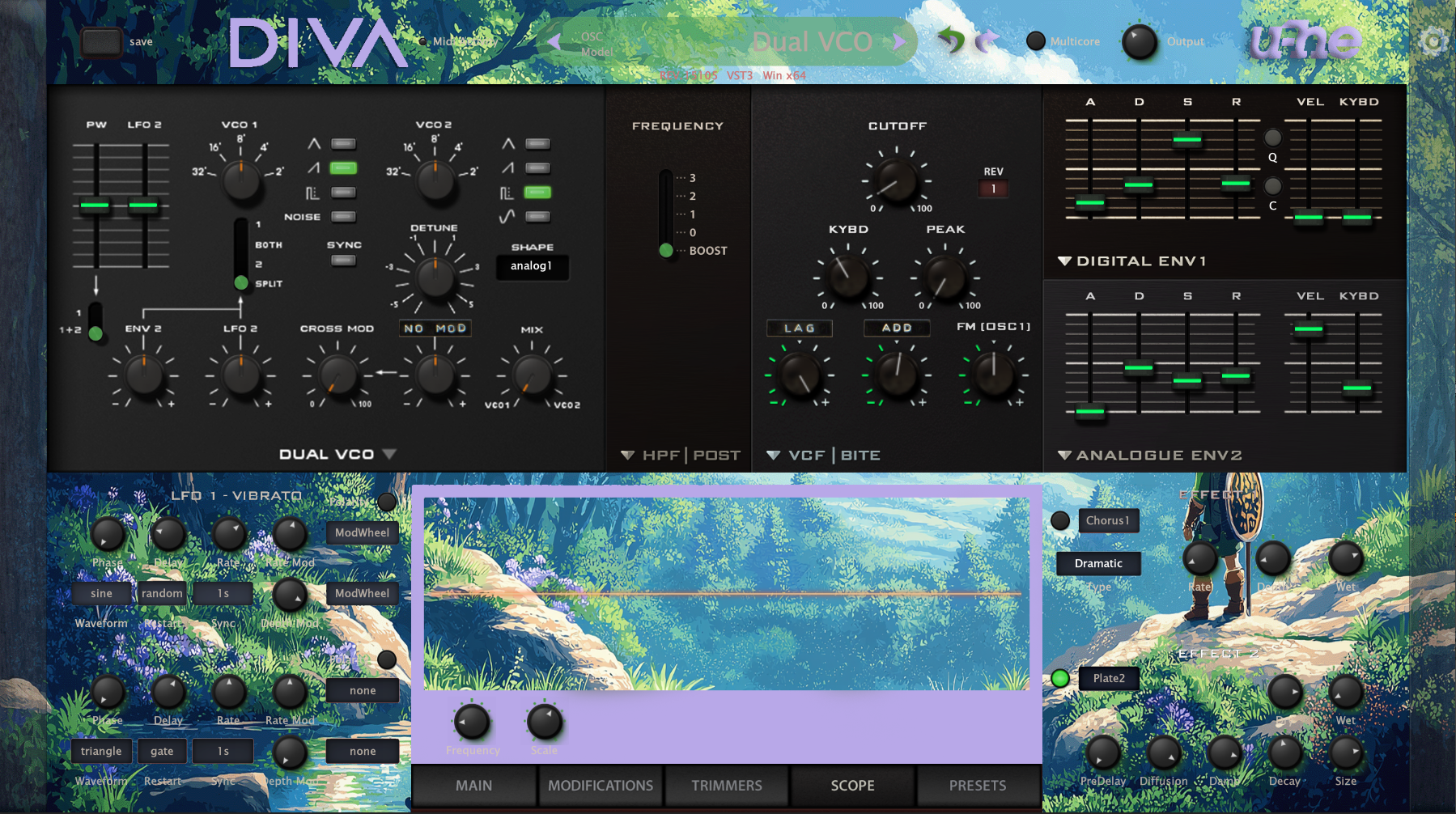This screenshot has width=1456, height=814.
Task: Turn the filter KYBD knob
Action: point(848,278)
